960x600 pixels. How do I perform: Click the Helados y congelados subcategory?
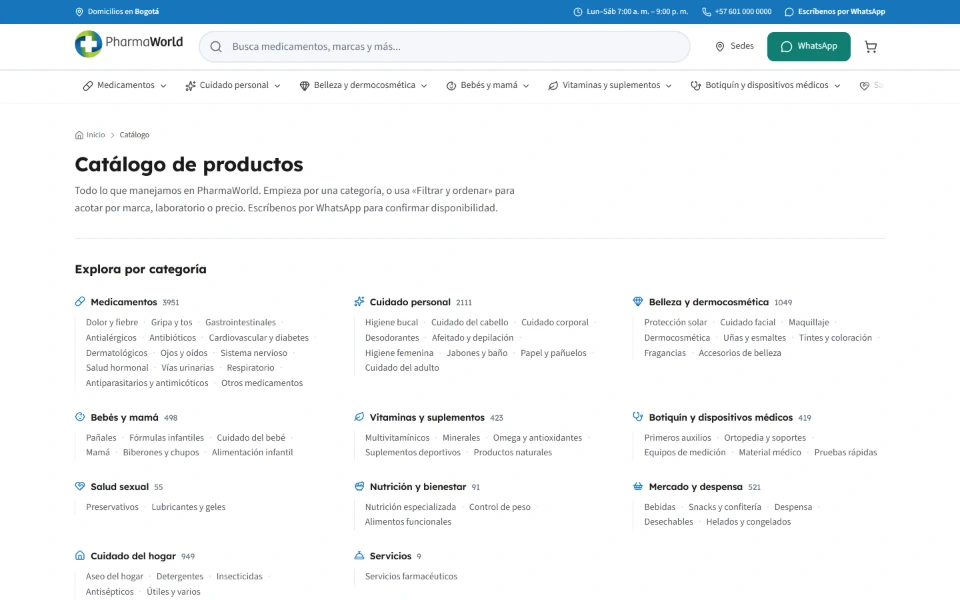coord(748,522)
